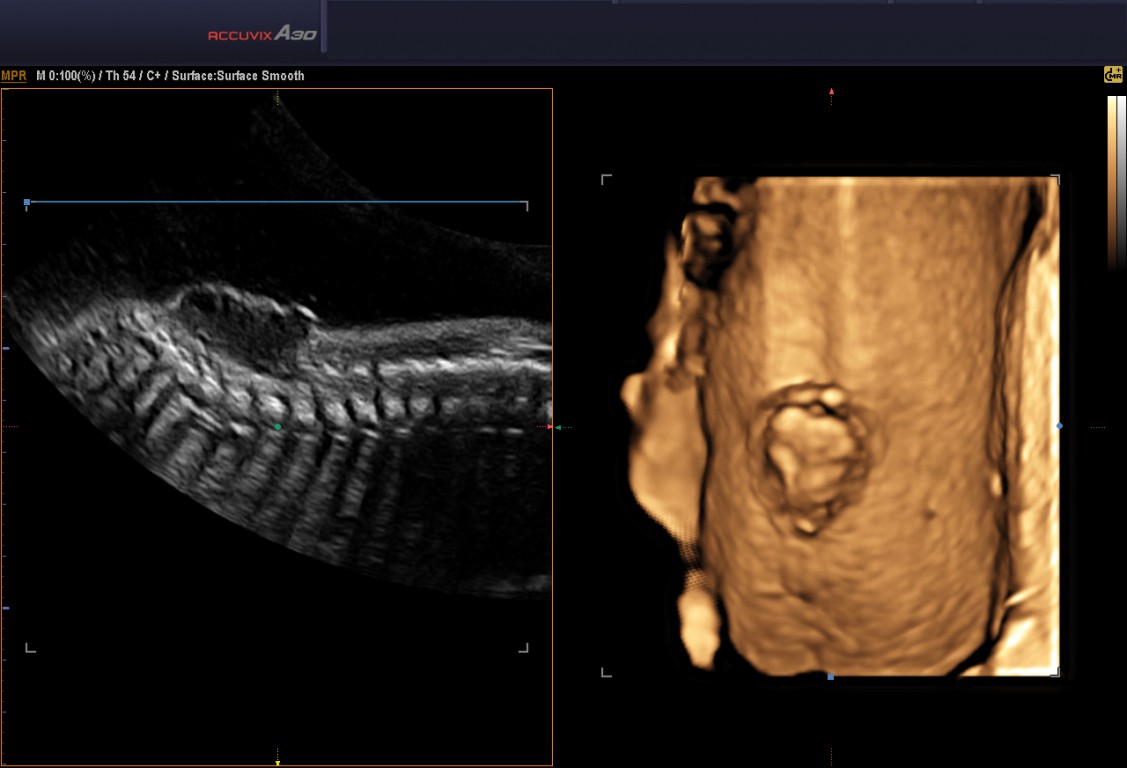1127x768 pixels.
Task: Click the blue diamond handle right of 3D render
Action: click(x=1059, y=427)
